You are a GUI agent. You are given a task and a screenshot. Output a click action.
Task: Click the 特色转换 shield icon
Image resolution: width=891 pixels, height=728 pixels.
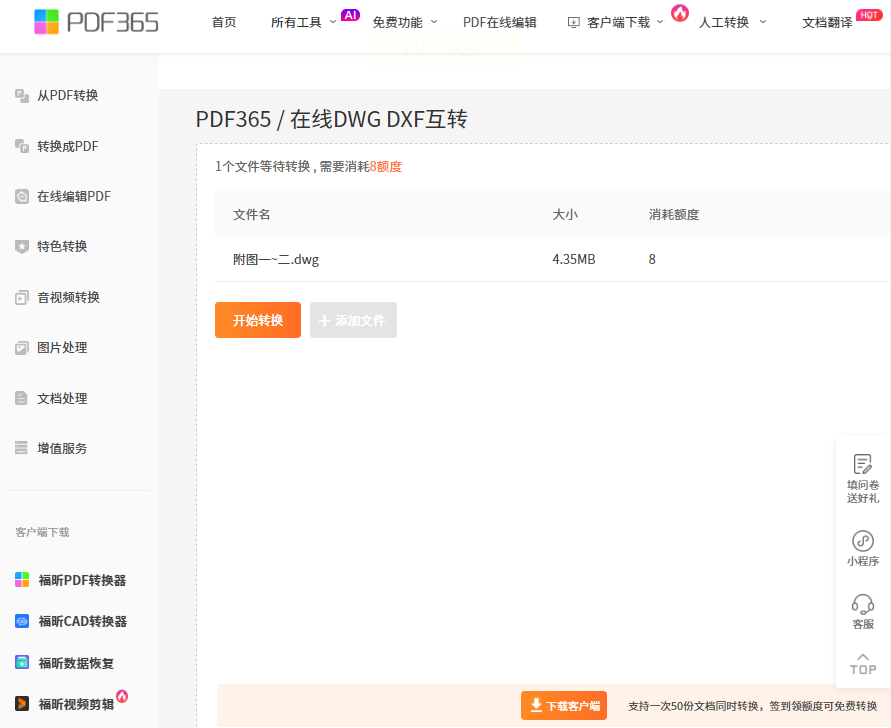pyautogui.click(x=22, y=247)
